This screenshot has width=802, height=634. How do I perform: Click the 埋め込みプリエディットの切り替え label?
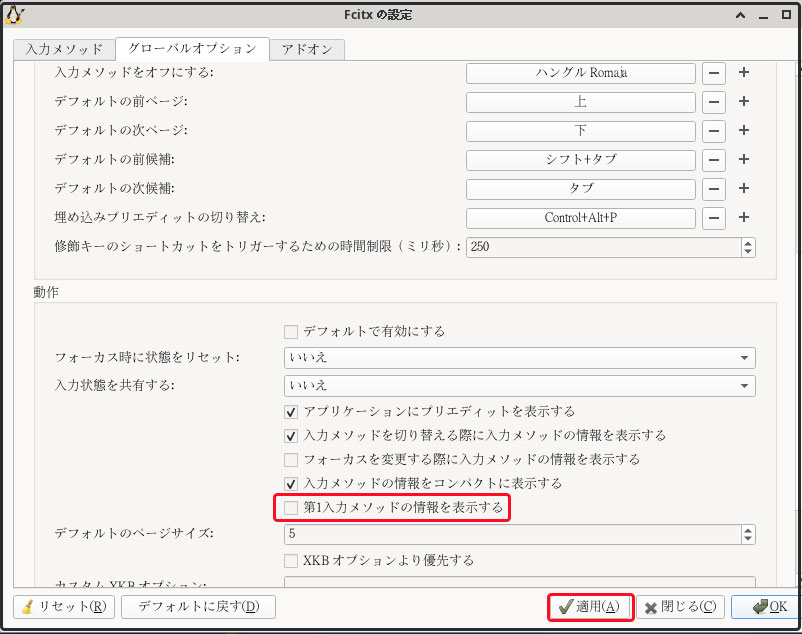(x=160, y=218)
